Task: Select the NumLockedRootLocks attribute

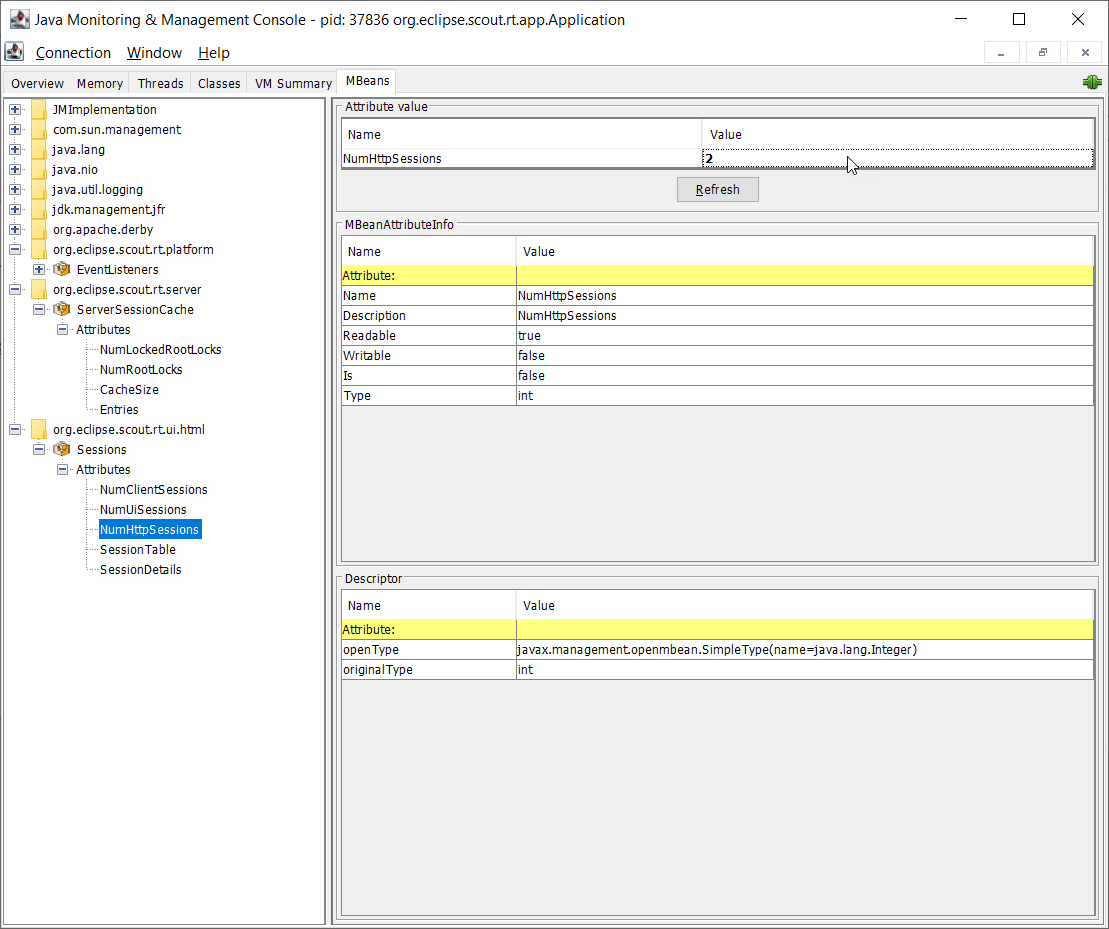Action: coord(161,350)
